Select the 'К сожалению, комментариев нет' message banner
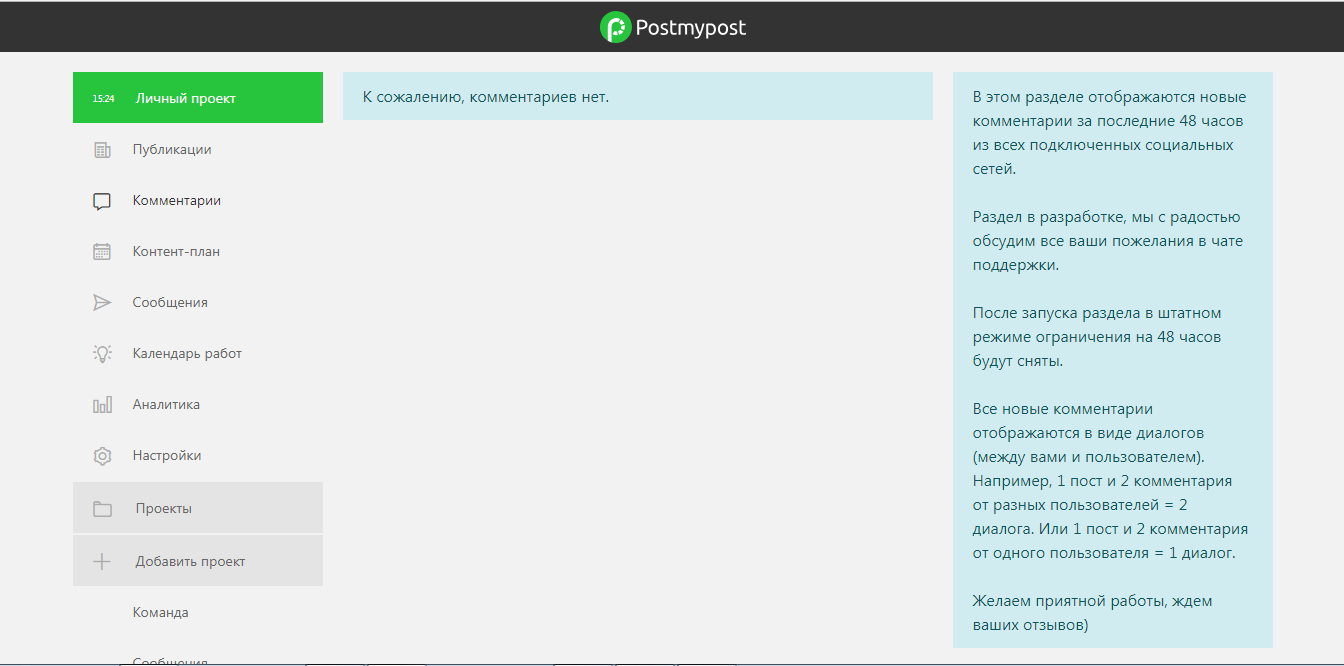 [637, 96]
